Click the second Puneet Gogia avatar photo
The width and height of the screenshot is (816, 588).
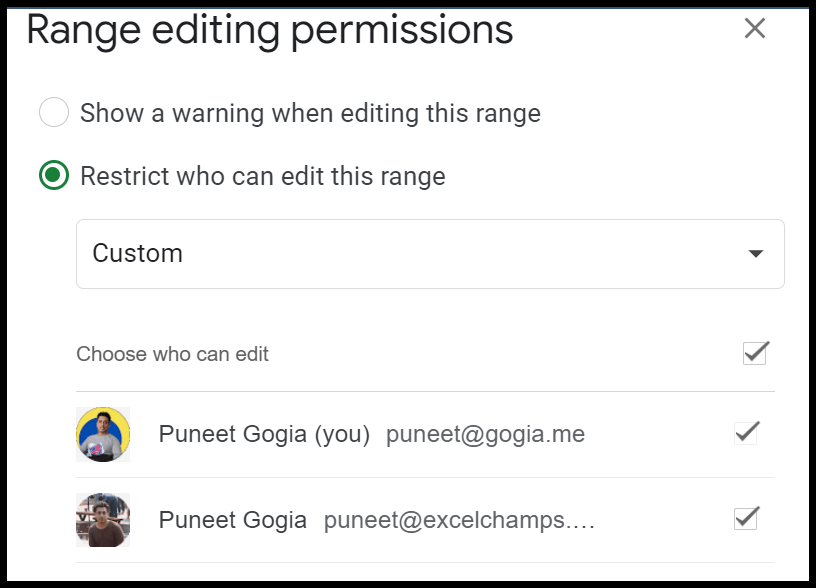tap(103, 520)
